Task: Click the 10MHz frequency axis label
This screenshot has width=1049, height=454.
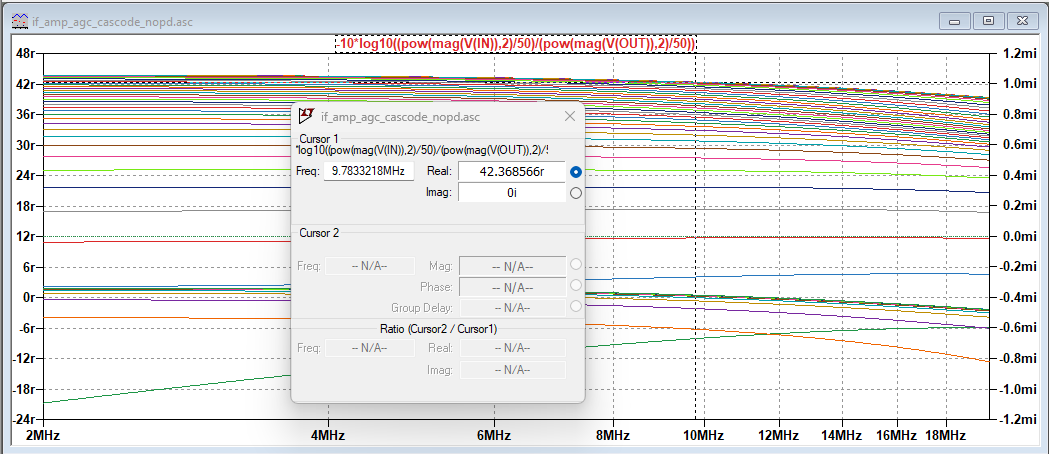Action: pos(704,435)
